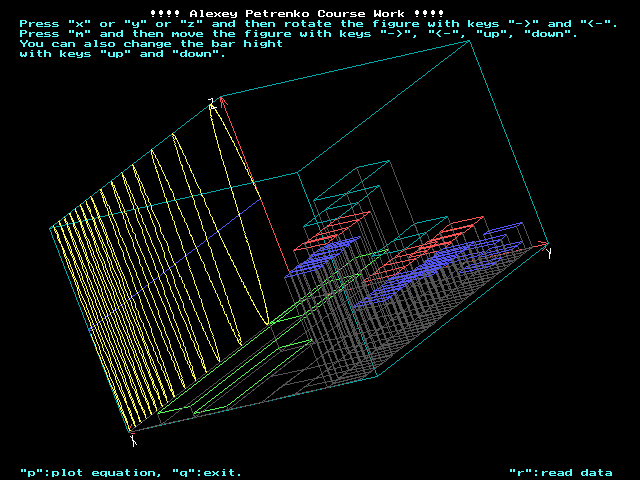Click the red Z axis arrowhead
Screen dimensions: 640x480
pos(223,102)
